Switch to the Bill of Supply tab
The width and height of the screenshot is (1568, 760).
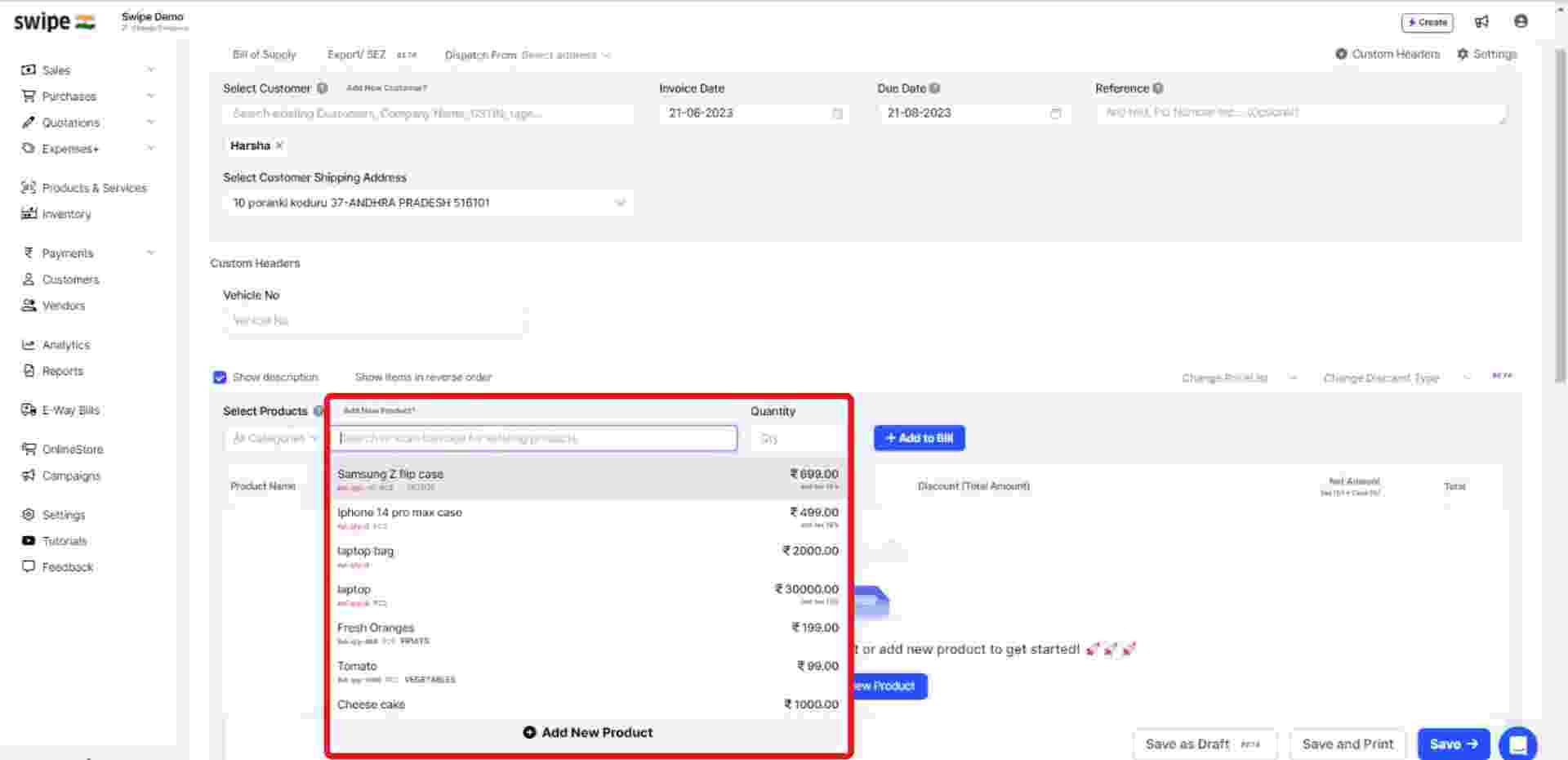pos(264,55)
